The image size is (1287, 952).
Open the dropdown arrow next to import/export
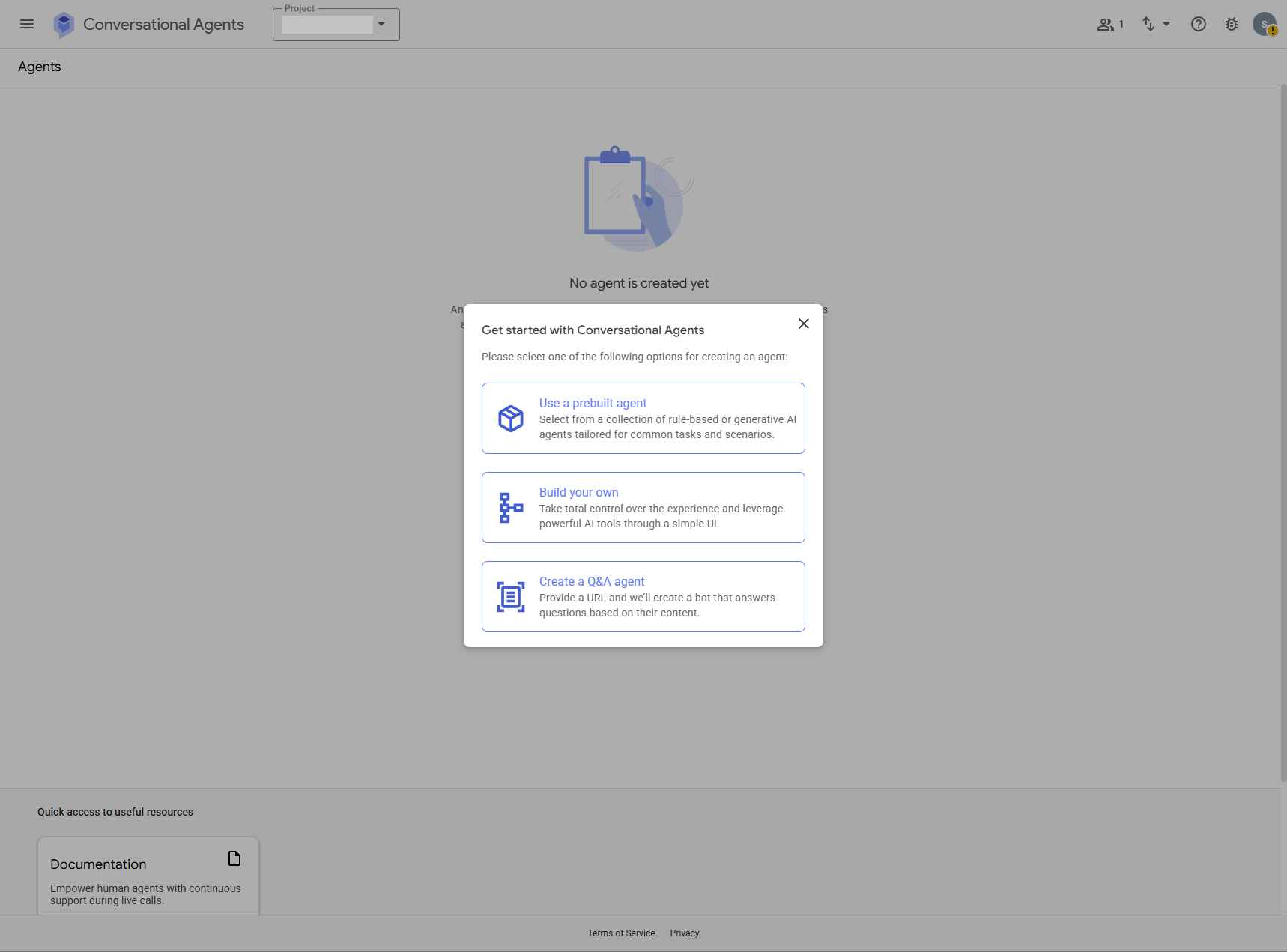tap(1166, 24)
